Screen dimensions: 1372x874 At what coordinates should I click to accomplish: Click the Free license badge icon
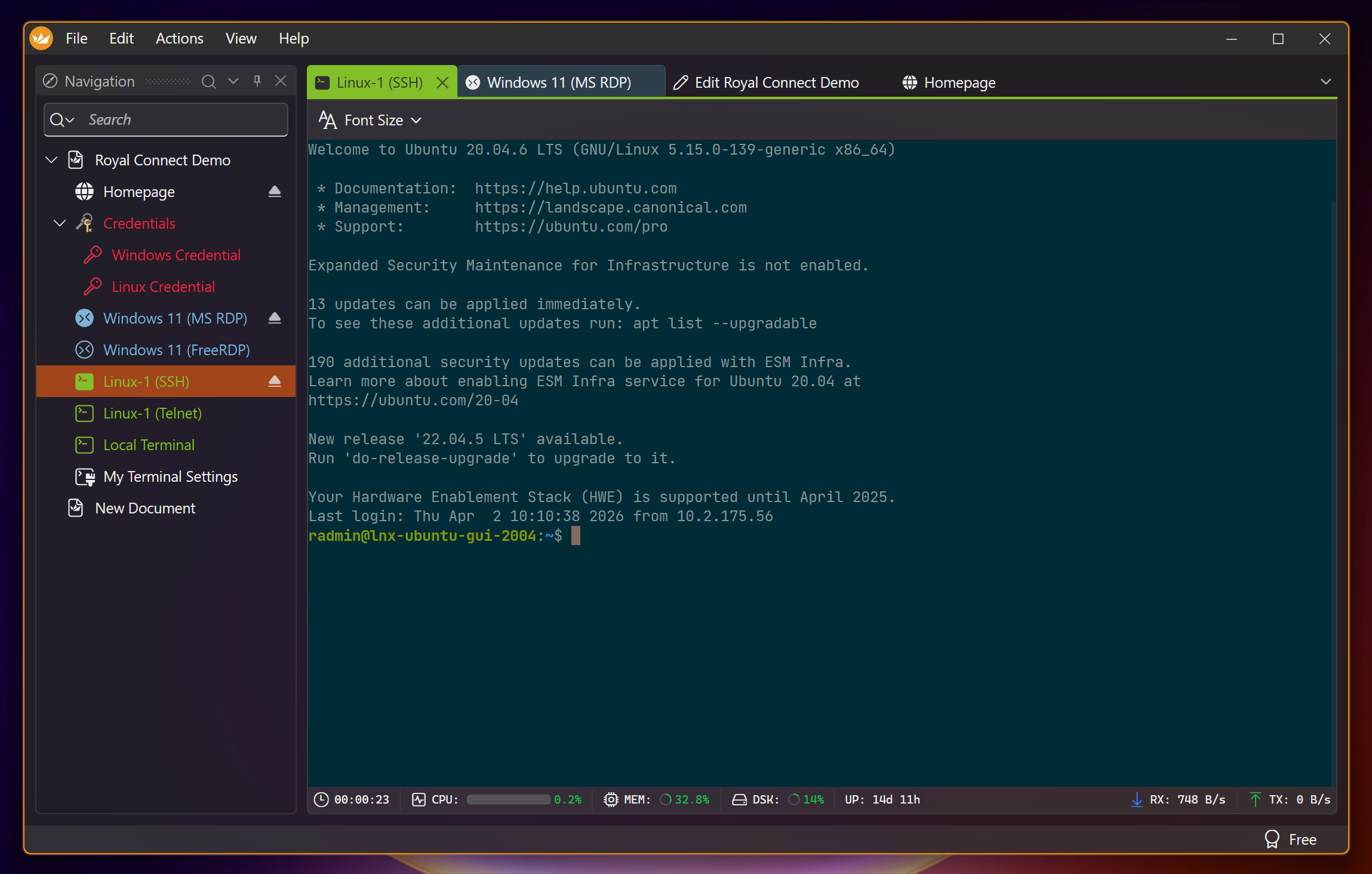pyautogui.click(x=1272, y=839)
